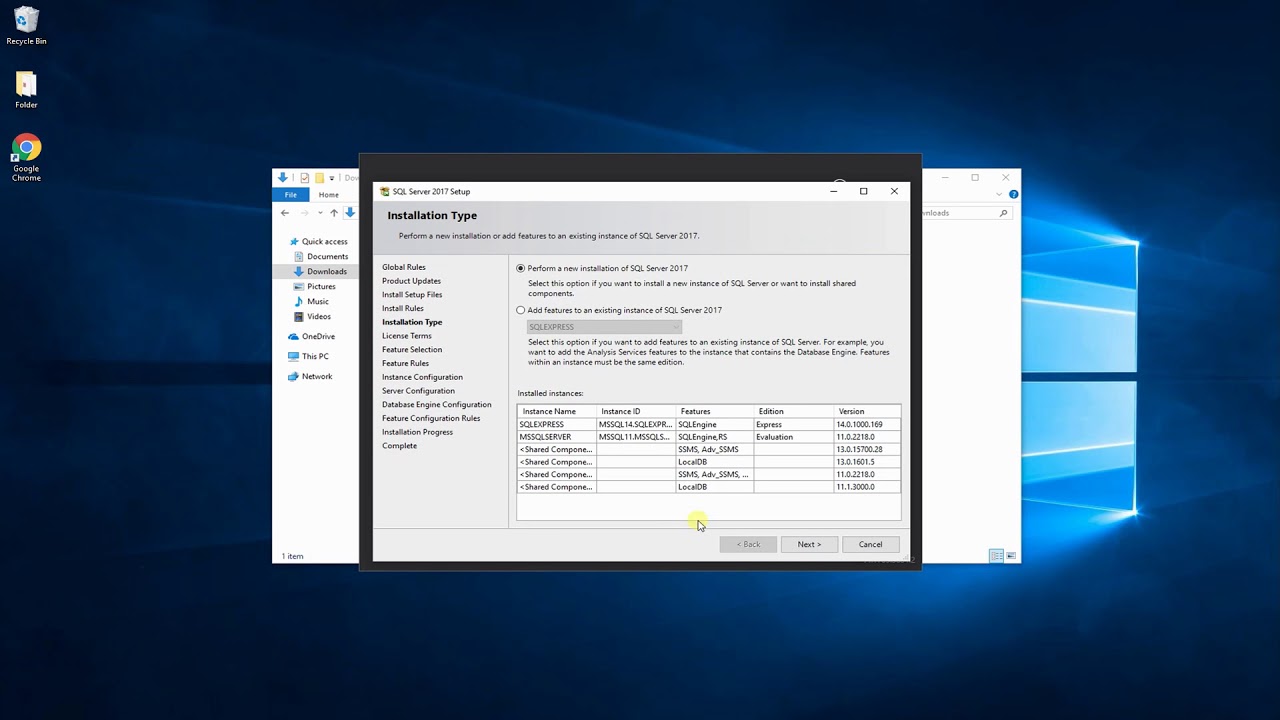Click the Edition column header

point(794,411)
